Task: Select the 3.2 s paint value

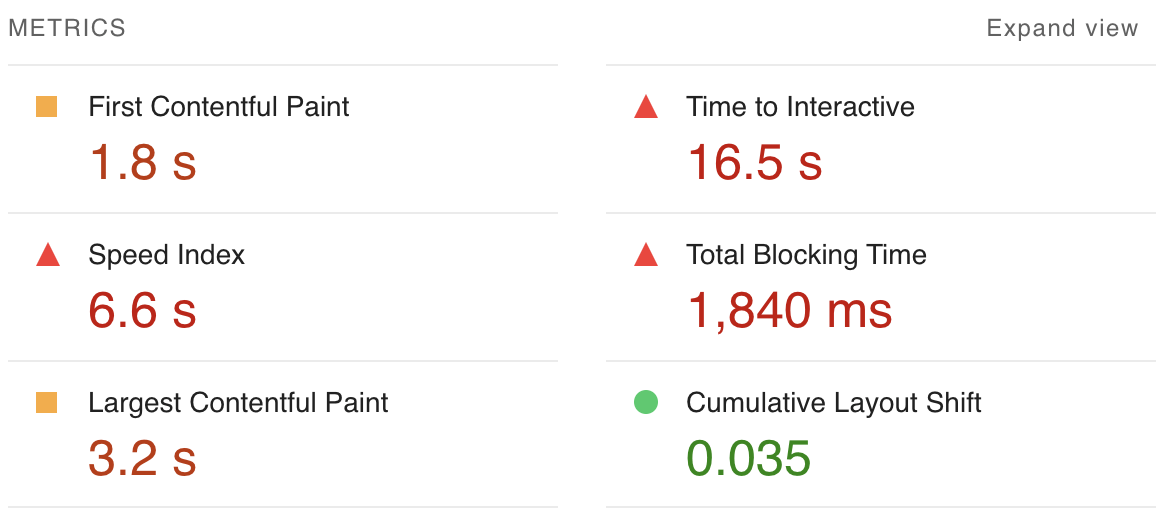Action: pos(143,457)
